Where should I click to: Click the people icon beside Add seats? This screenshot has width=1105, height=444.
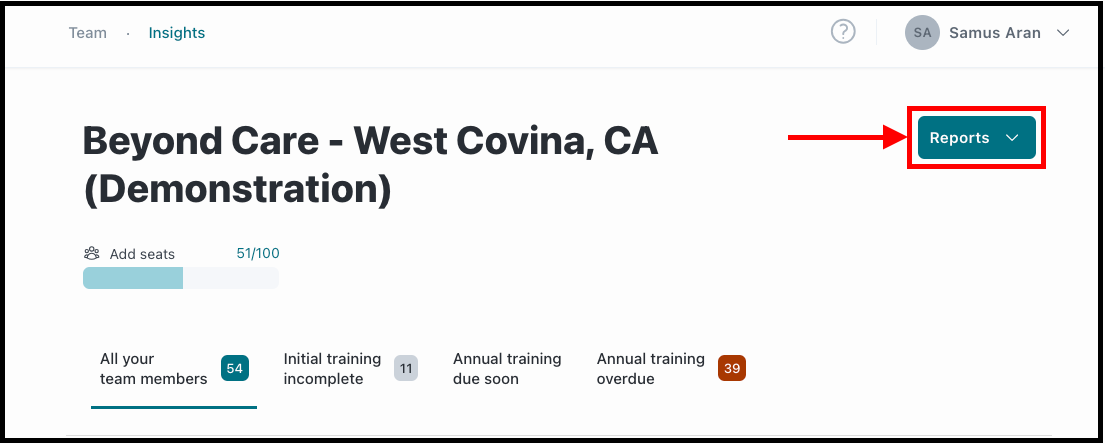pos(92,254)
